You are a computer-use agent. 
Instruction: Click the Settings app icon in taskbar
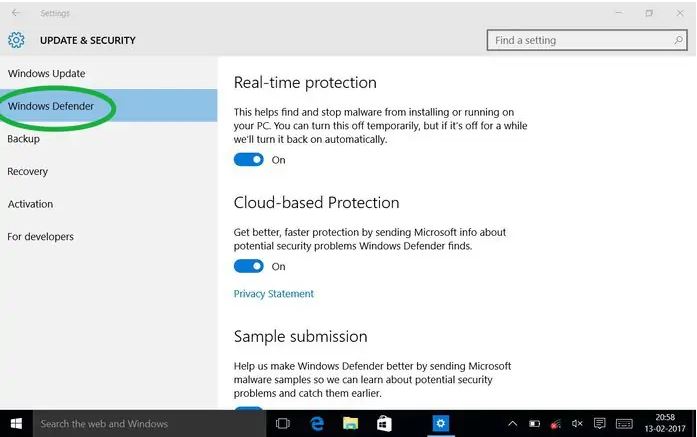point(441,423)
